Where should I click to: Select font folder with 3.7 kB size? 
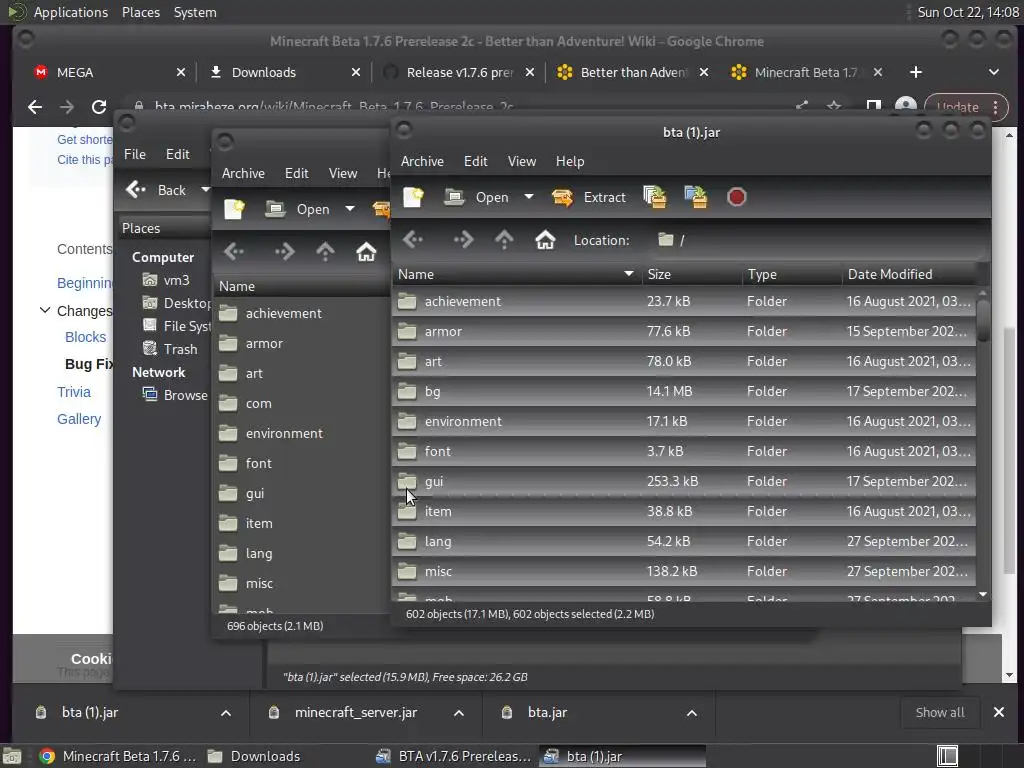click(x=684, y=452)
